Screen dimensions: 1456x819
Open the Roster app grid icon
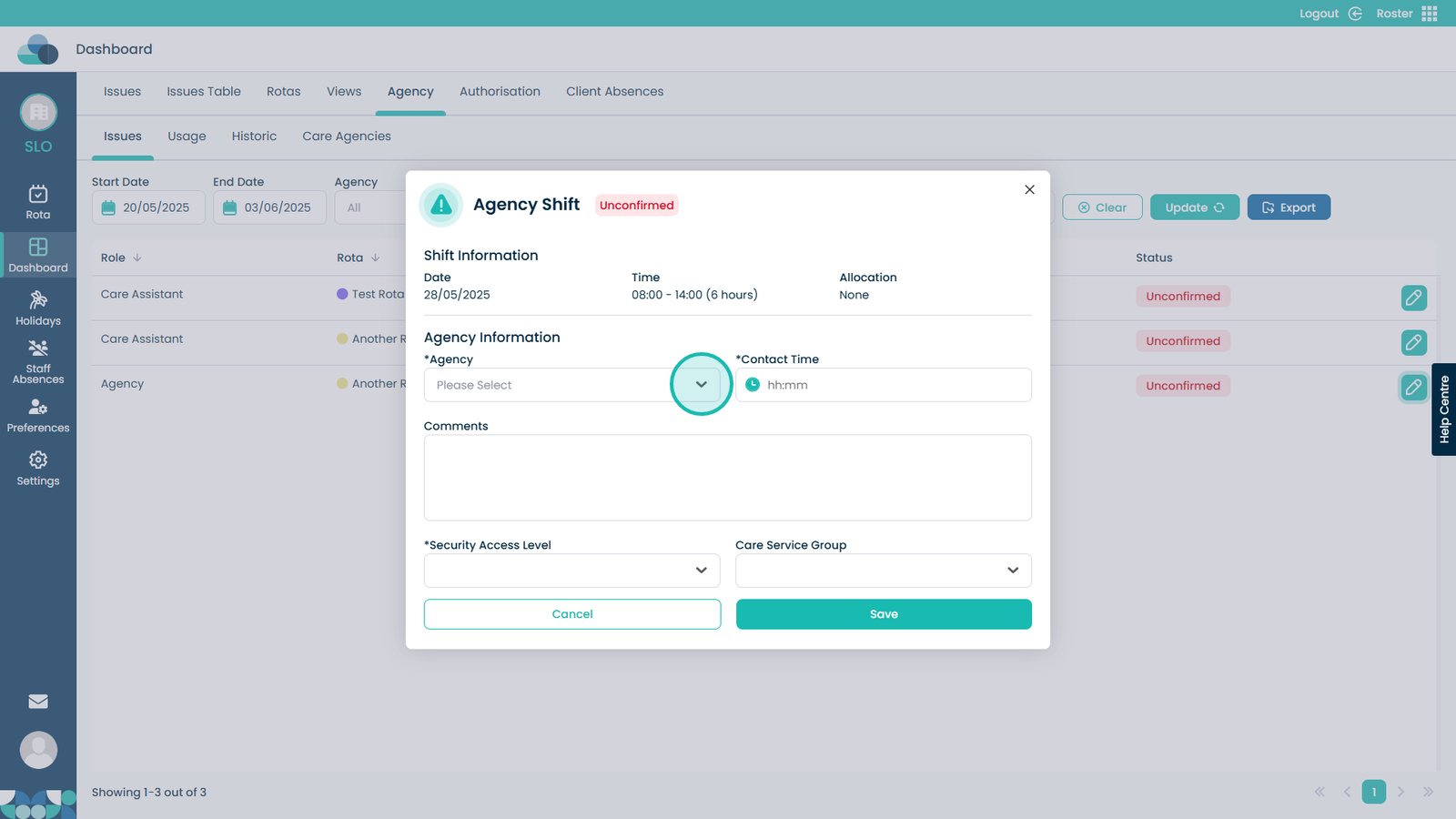click(x=1430, y=14)
